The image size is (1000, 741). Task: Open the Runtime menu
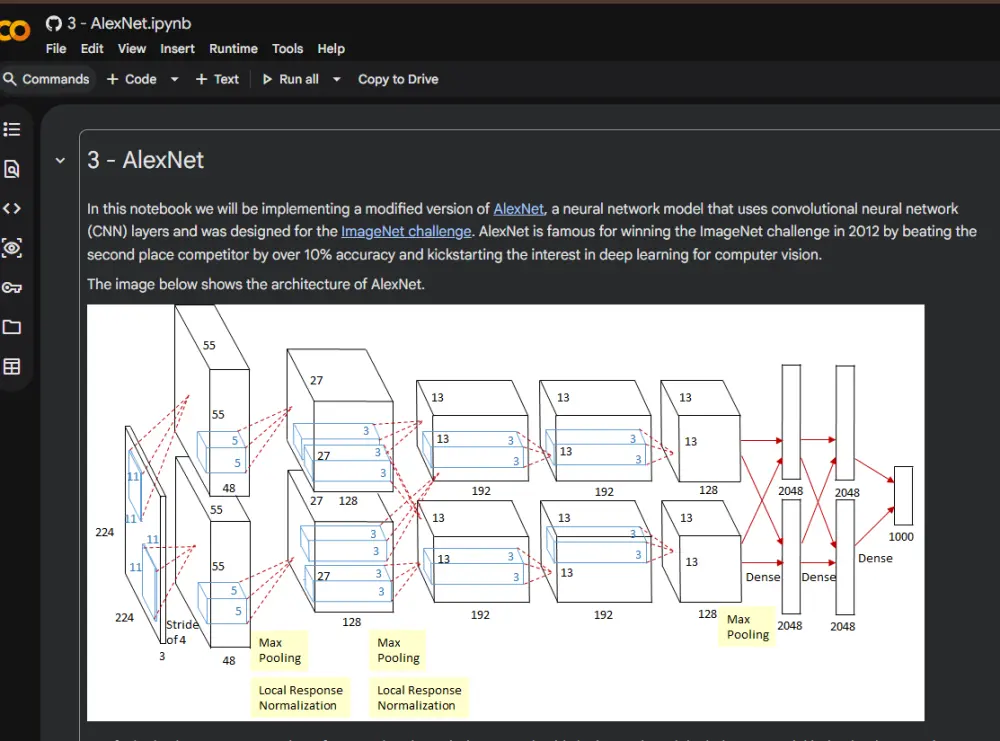(x=233, y=48)
